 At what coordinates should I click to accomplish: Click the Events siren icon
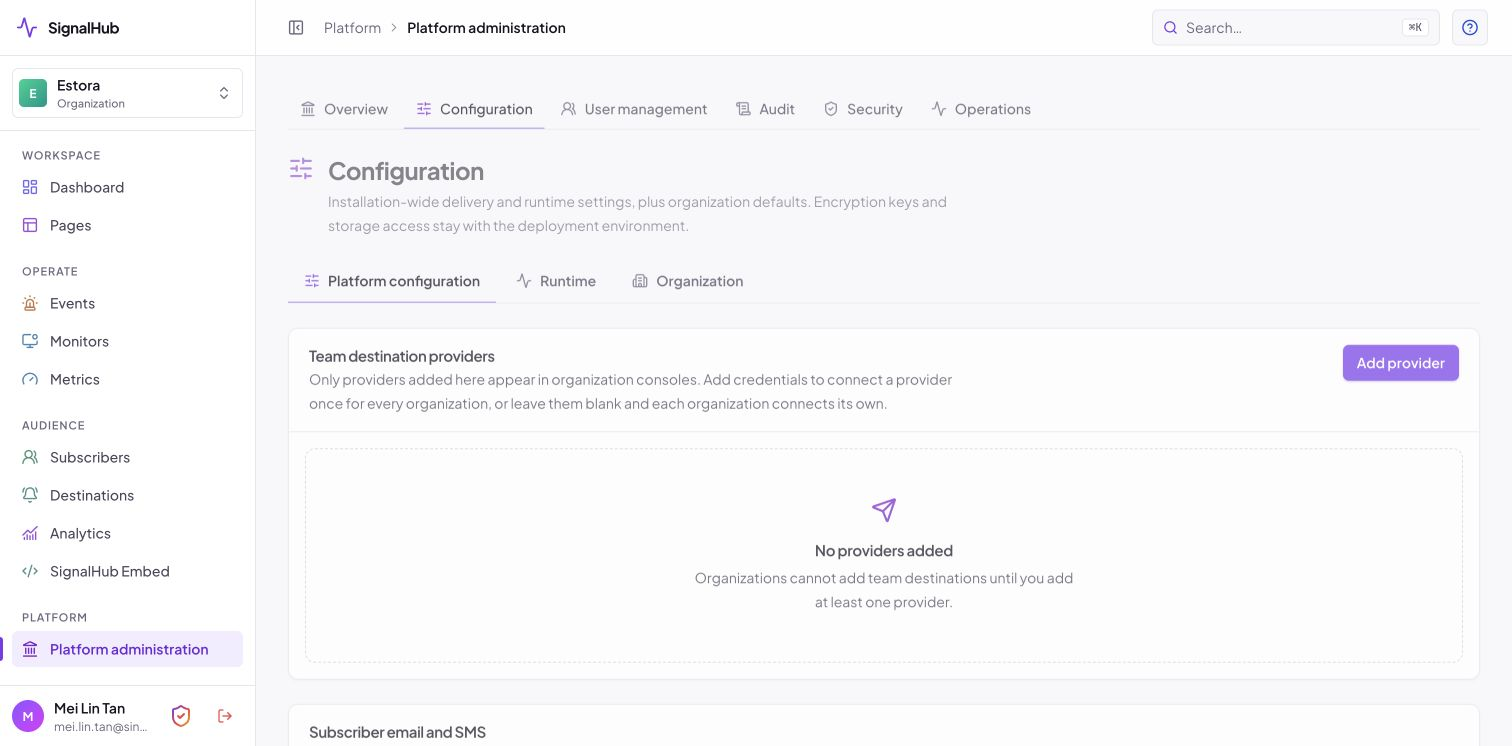coord(30,303)
